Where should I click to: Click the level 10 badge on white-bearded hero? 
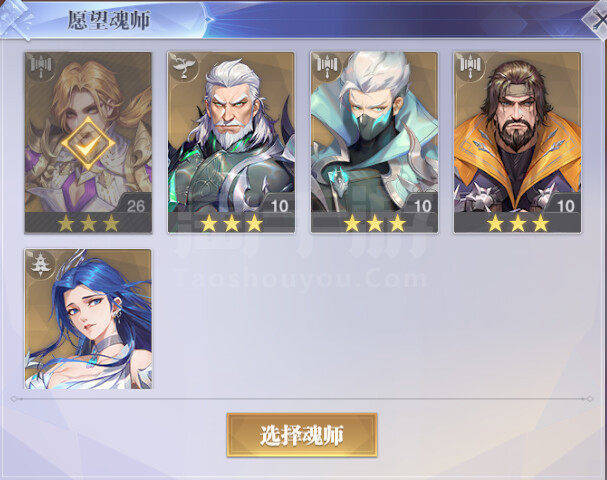pos(278,204)
